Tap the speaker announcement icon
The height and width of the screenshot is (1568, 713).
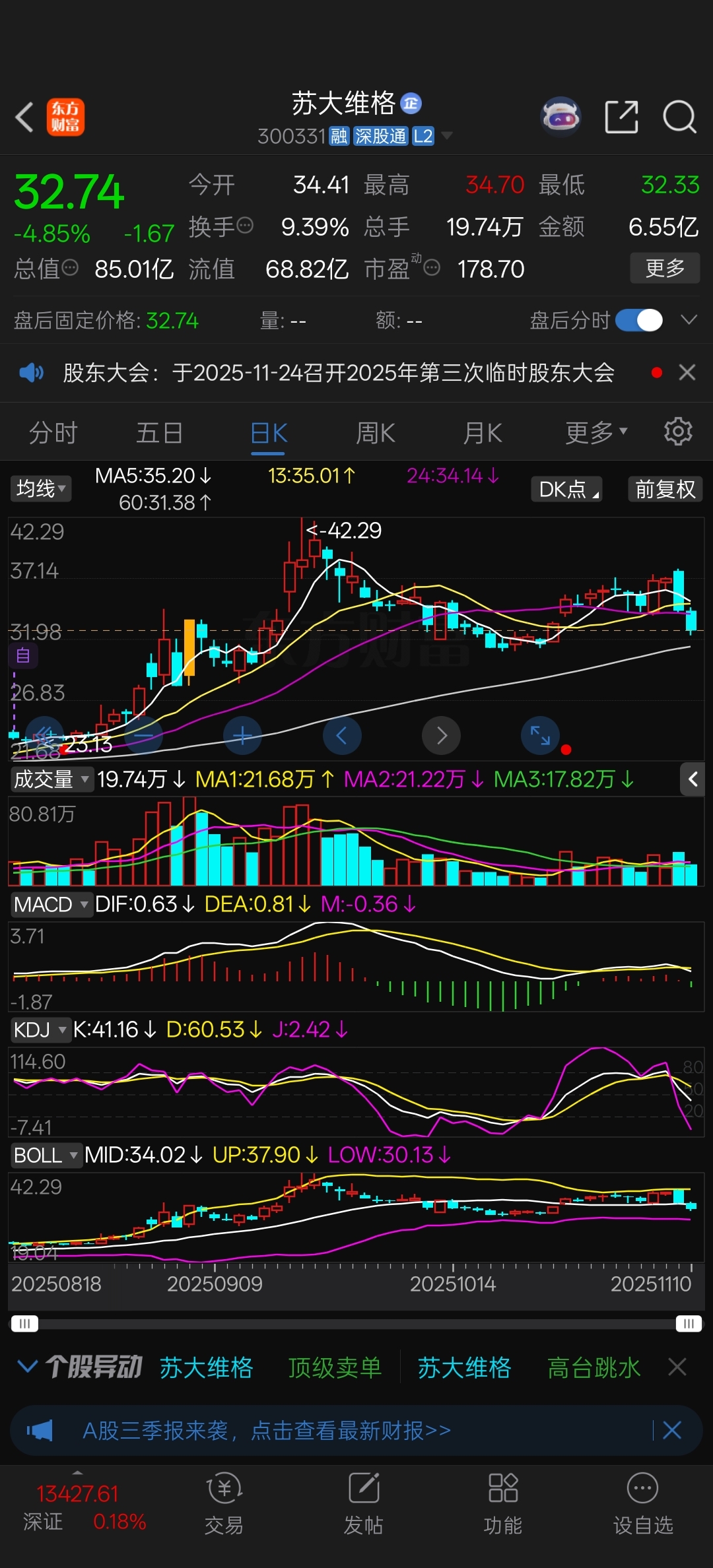(31, 373)
